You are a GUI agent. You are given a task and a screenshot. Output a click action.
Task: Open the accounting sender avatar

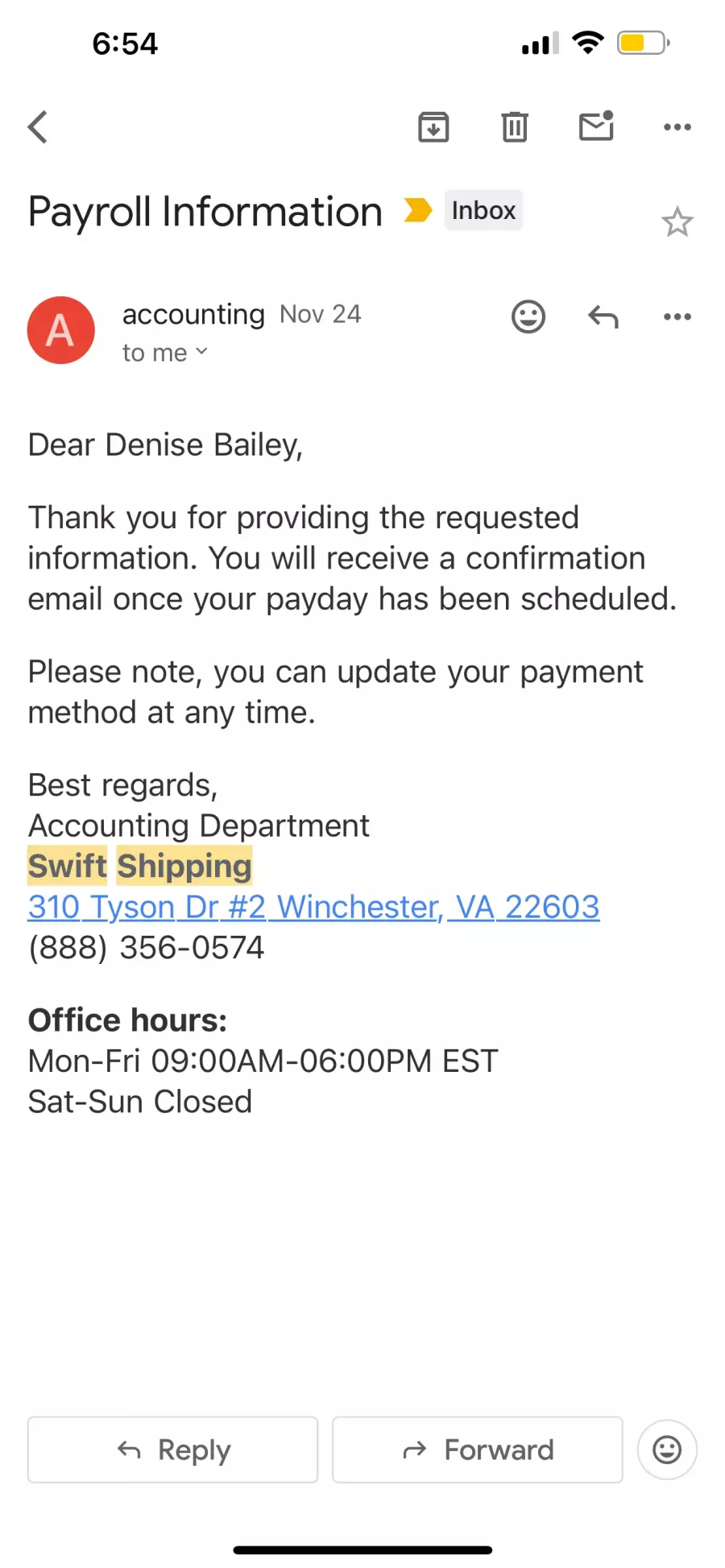(x=61, y=330)
